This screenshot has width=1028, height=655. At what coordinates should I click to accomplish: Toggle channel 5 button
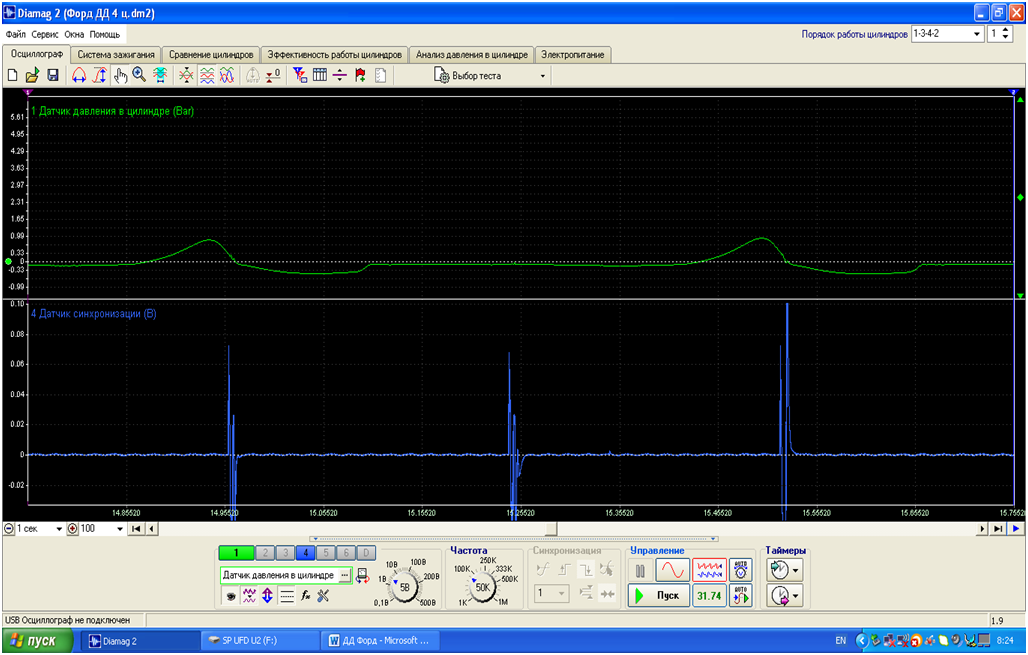(325, 553)
